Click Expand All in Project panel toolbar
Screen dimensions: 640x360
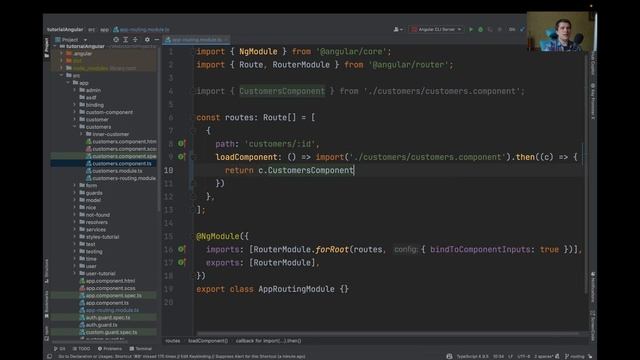(x=125, y=40)
